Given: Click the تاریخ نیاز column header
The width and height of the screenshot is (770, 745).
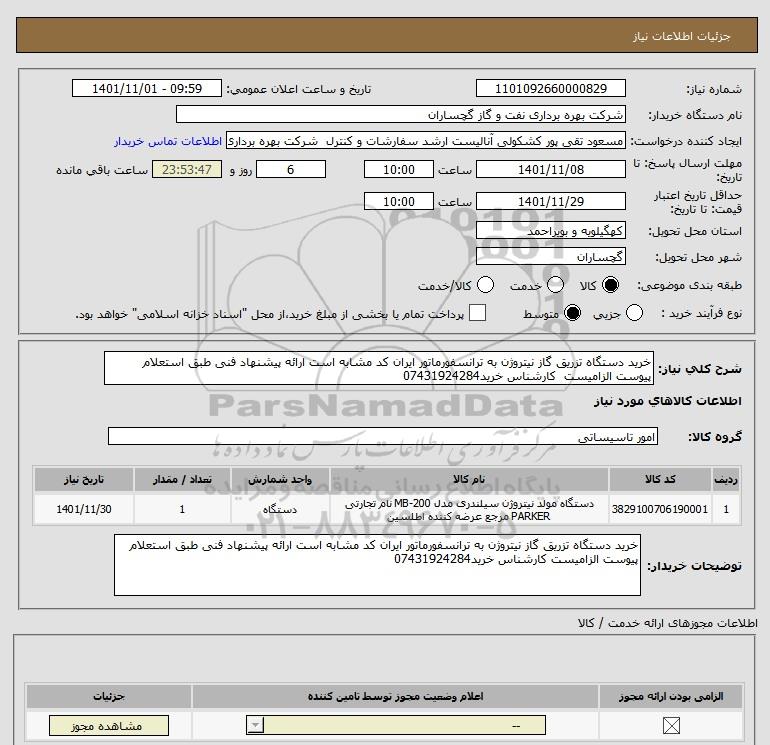Looking at the screenshot, I should 84,479.
